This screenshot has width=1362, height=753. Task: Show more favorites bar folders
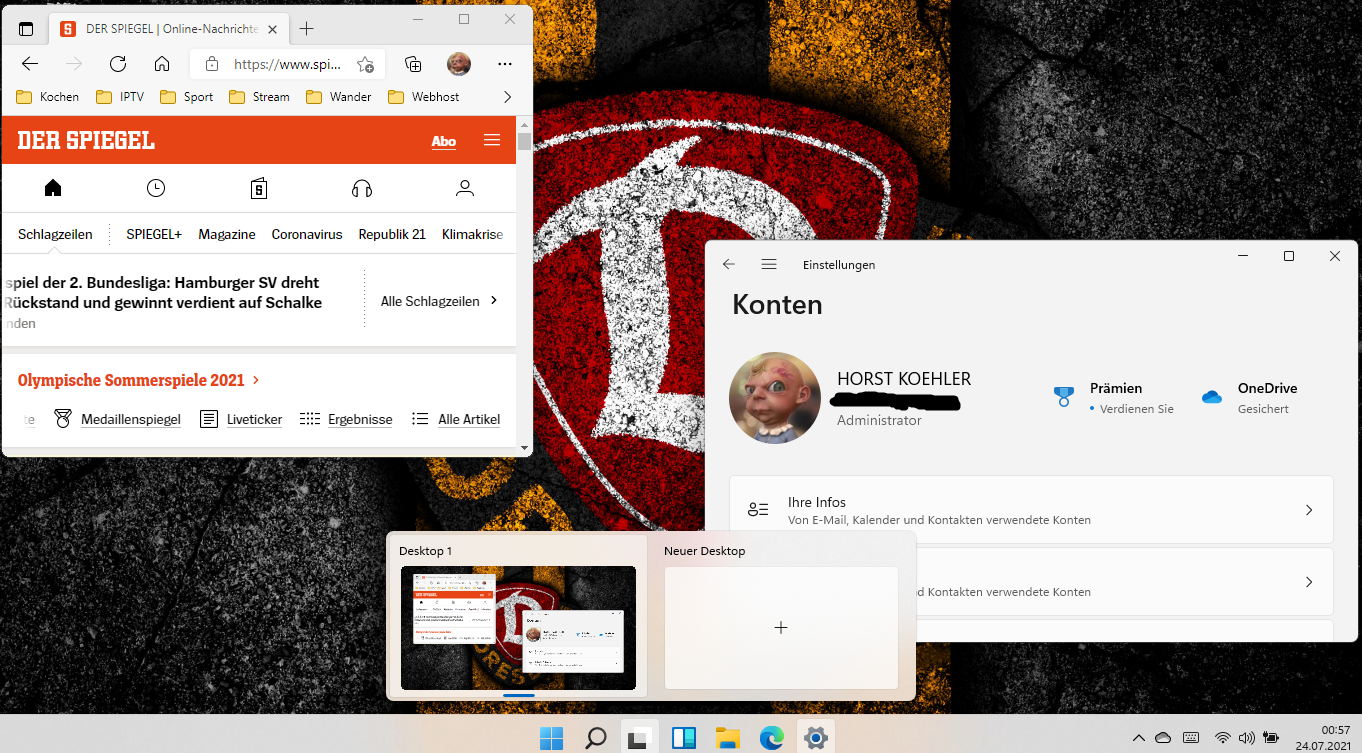point(507,97)
